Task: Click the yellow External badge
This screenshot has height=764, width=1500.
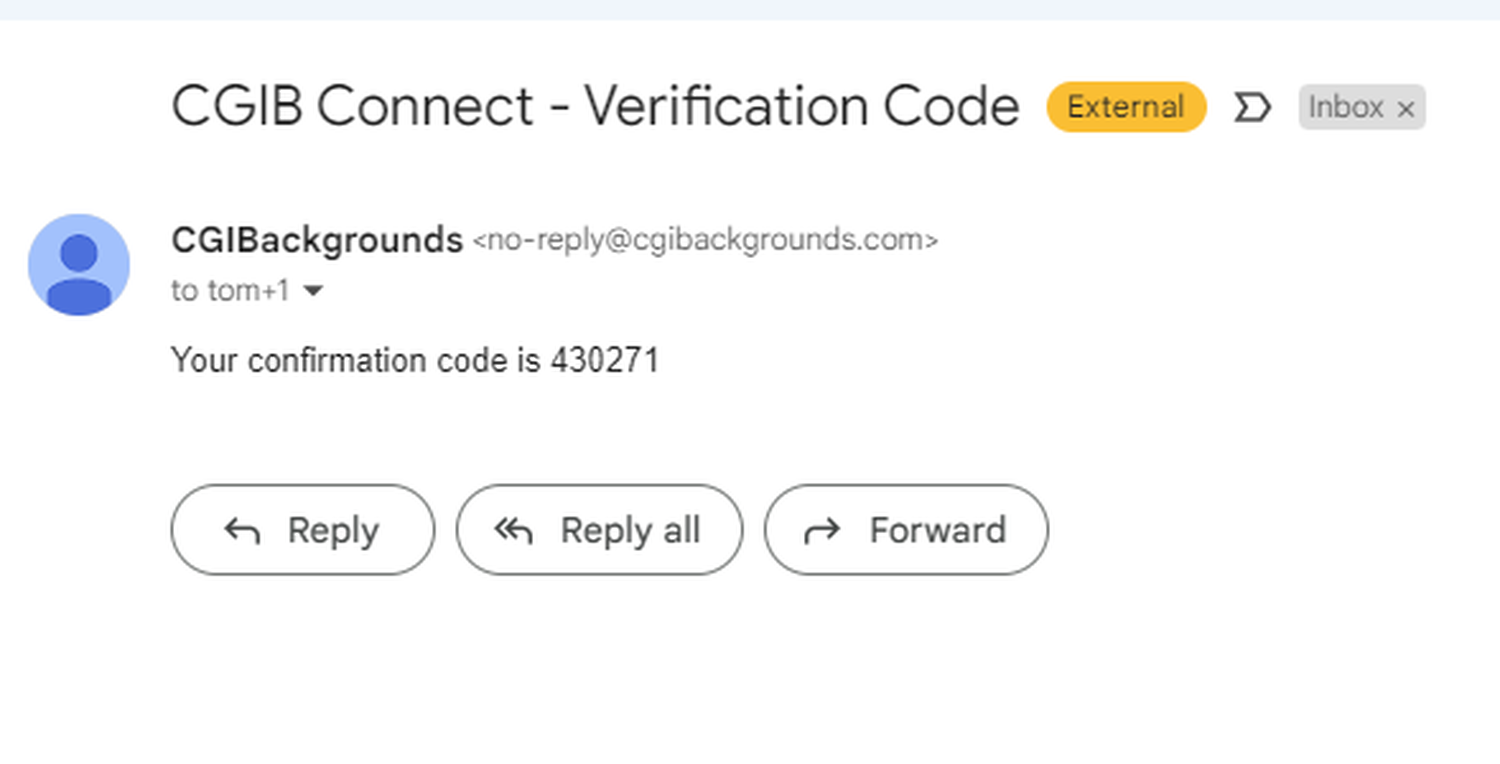Action: pos(1126,107)
